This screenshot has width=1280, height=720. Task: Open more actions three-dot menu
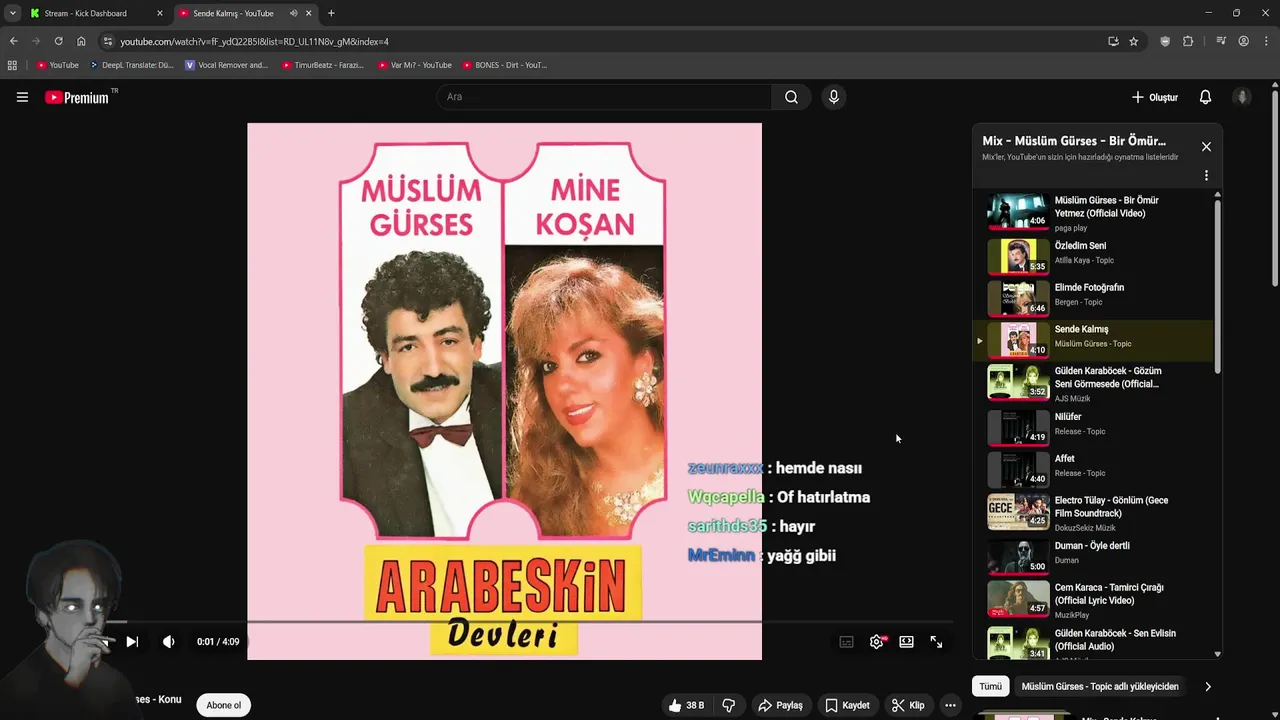tap(950, 705)
